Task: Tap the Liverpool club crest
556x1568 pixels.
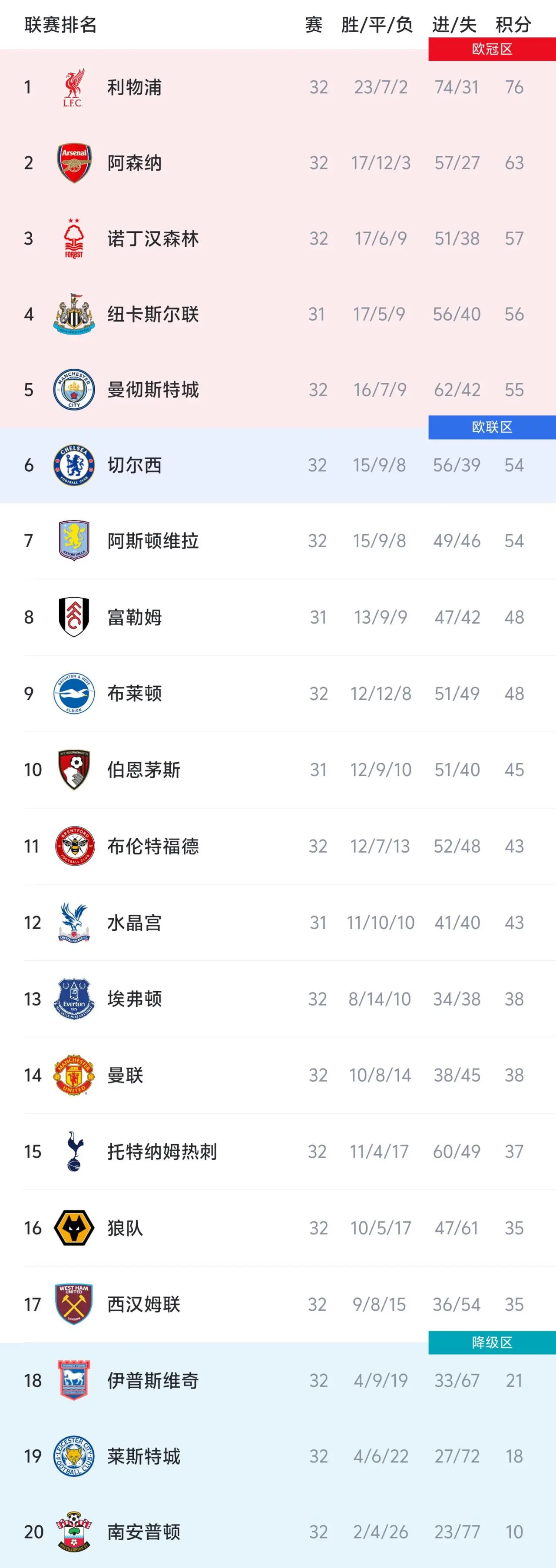Action: point(74,87)
